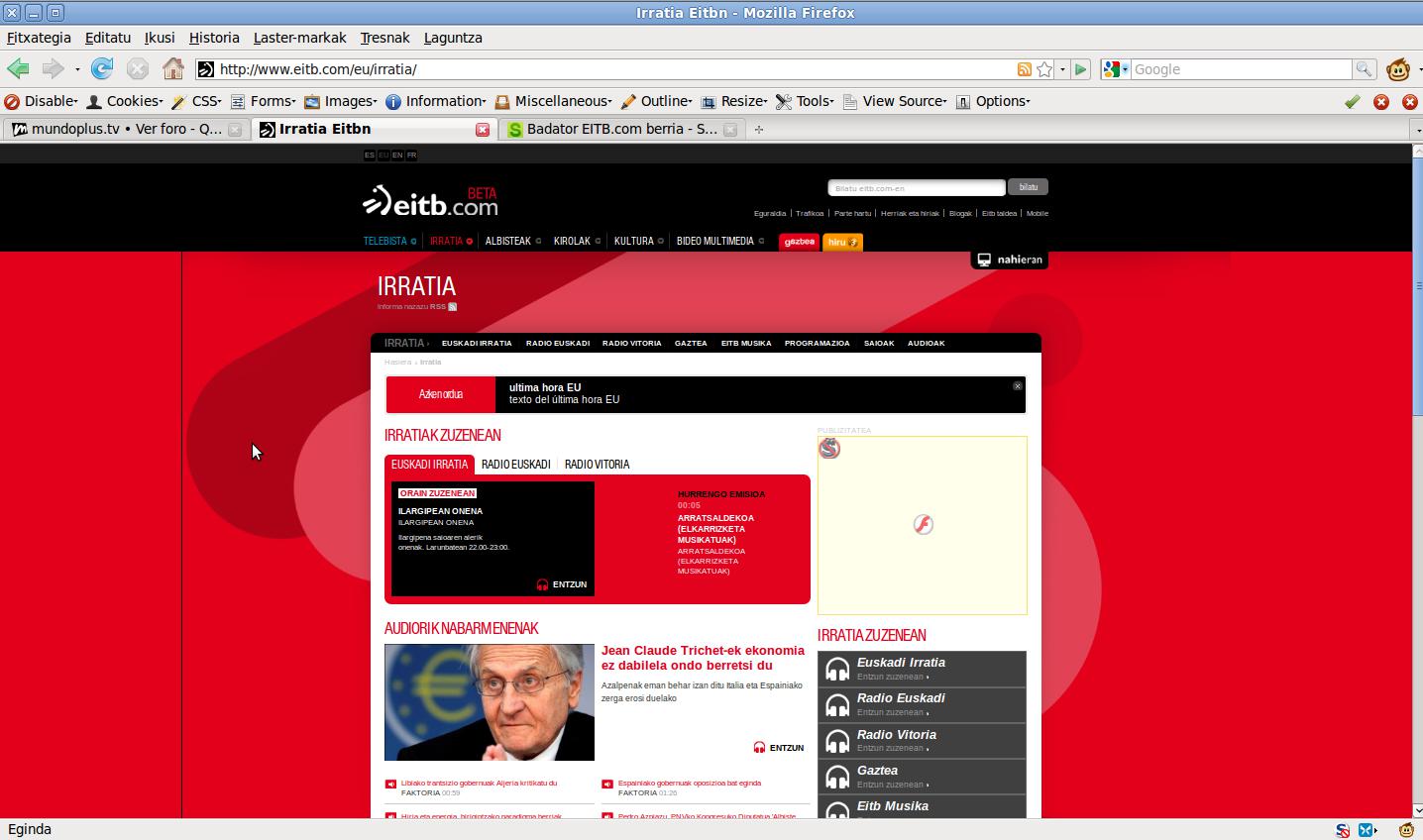
Task: Click the Firefox Reload page icon
Action: [x=101, y=69]
